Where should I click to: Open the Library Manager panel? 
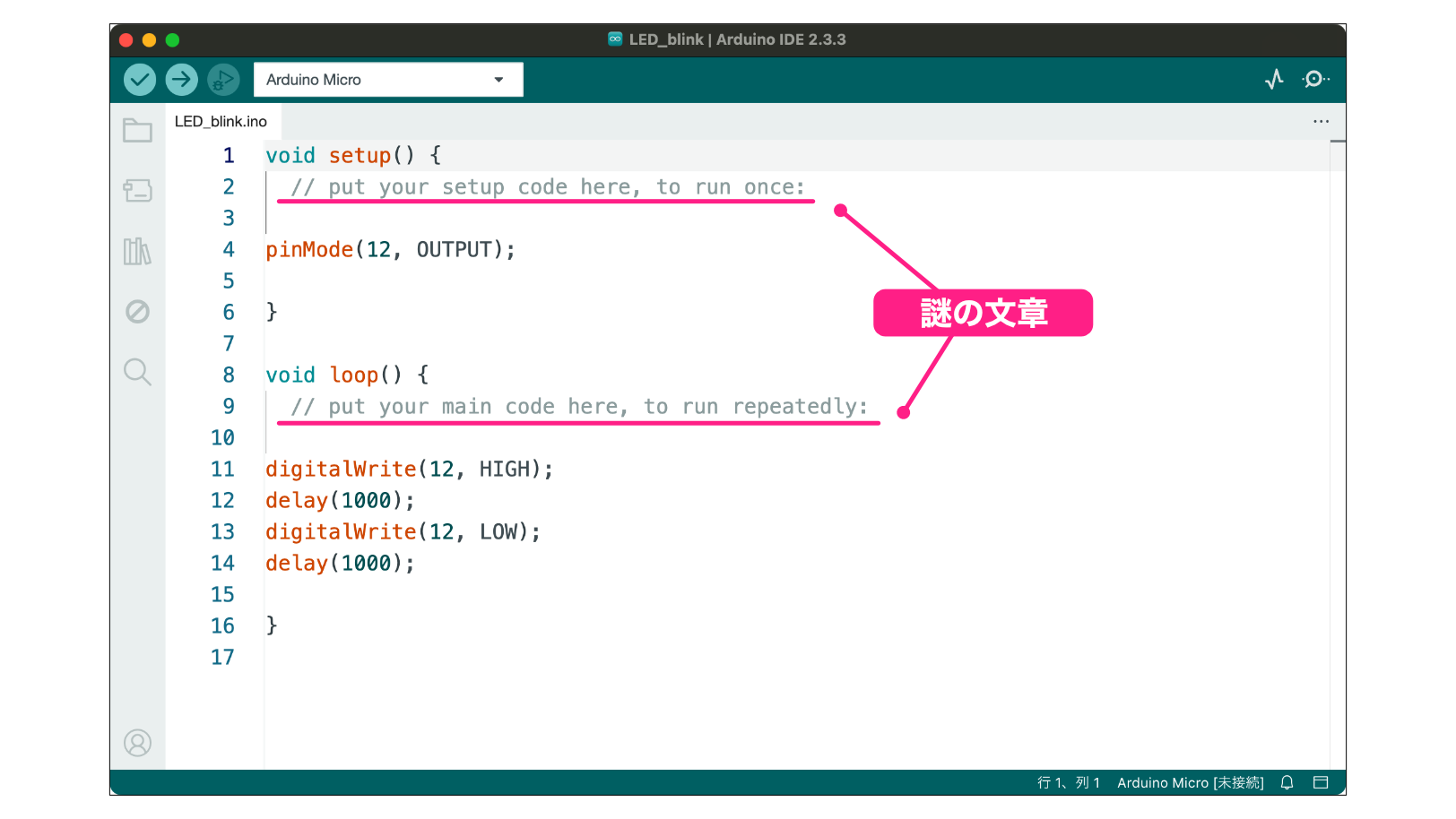pyautogui.click(x=137, y=251)
